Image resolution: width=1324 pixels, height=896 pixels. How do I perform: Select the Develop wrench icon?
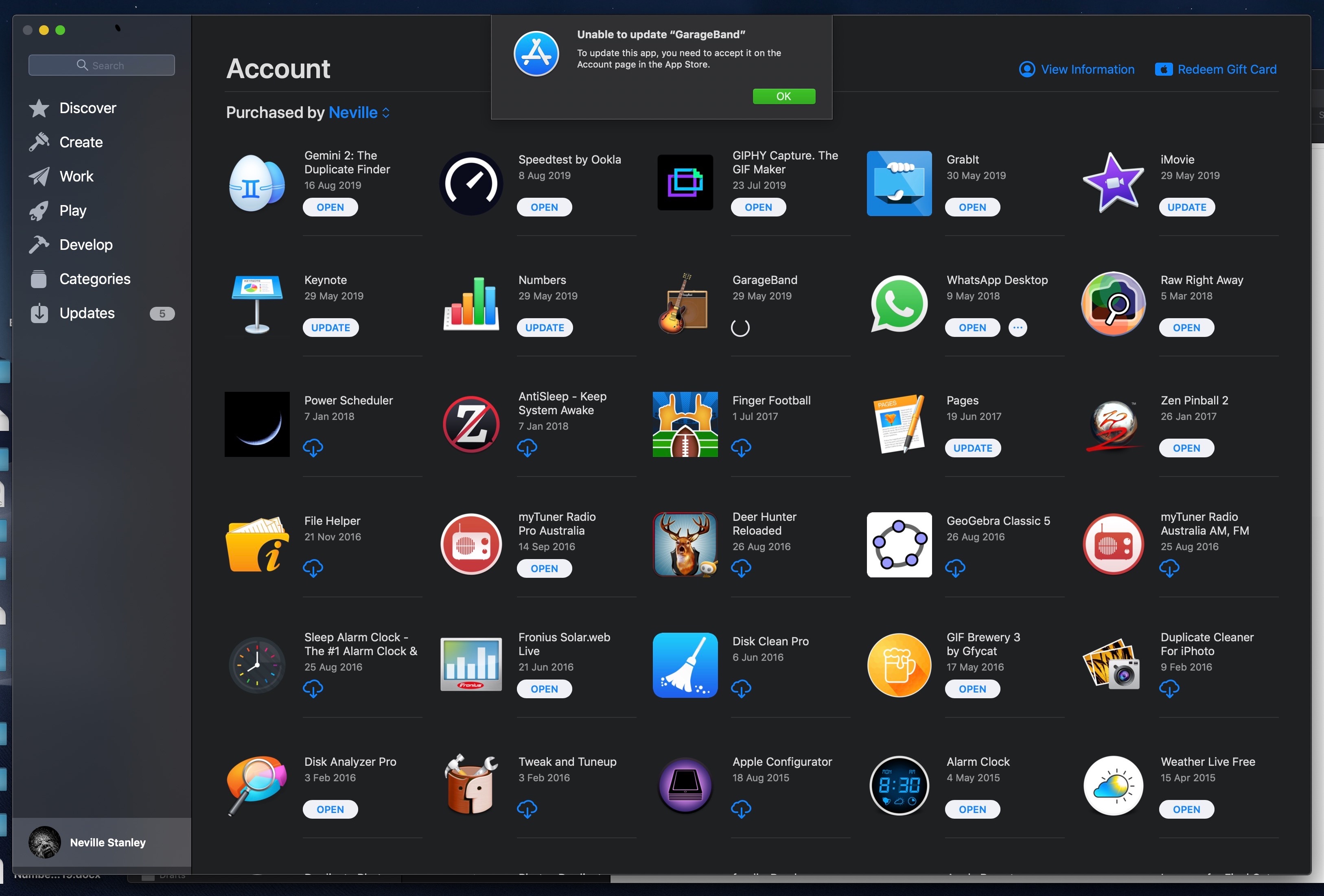(x=39, y=245)
